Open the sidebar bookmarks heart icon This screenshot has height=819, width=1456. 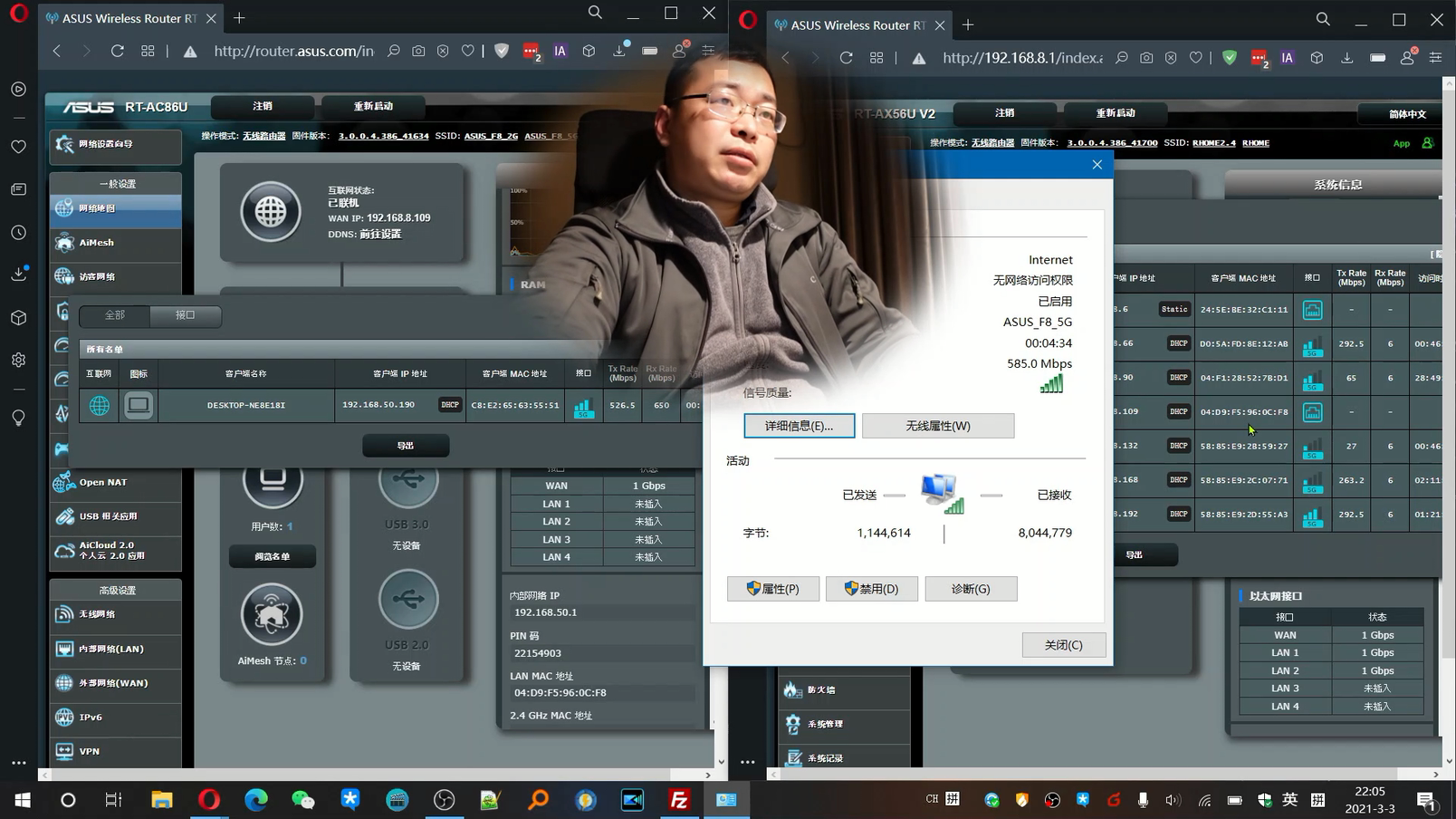[19, 147]
